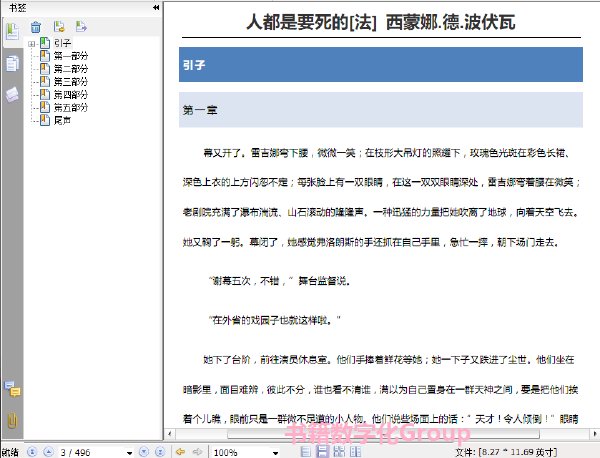Screen dimensions: 600x458
Task: Open the zoom level dropdown arrow
Action: [x=275, y=453]
